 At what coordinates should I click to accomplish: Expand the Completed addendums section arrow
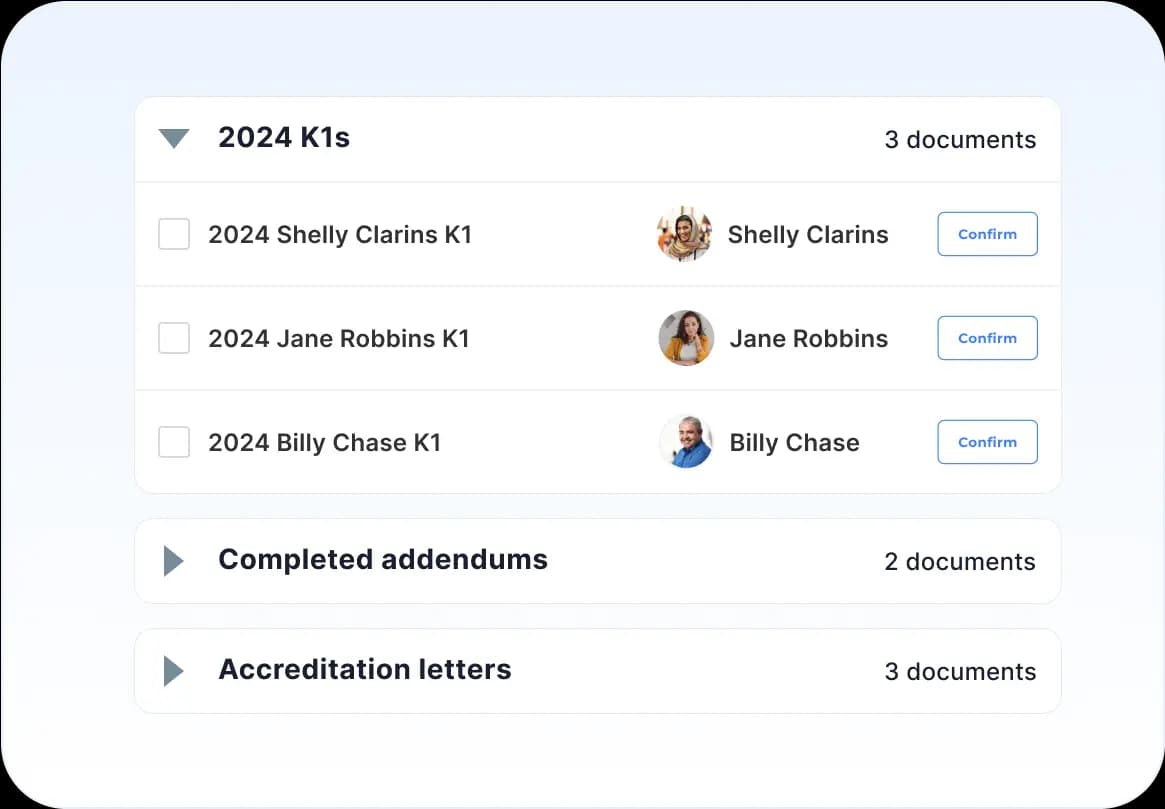coord(174,561)
